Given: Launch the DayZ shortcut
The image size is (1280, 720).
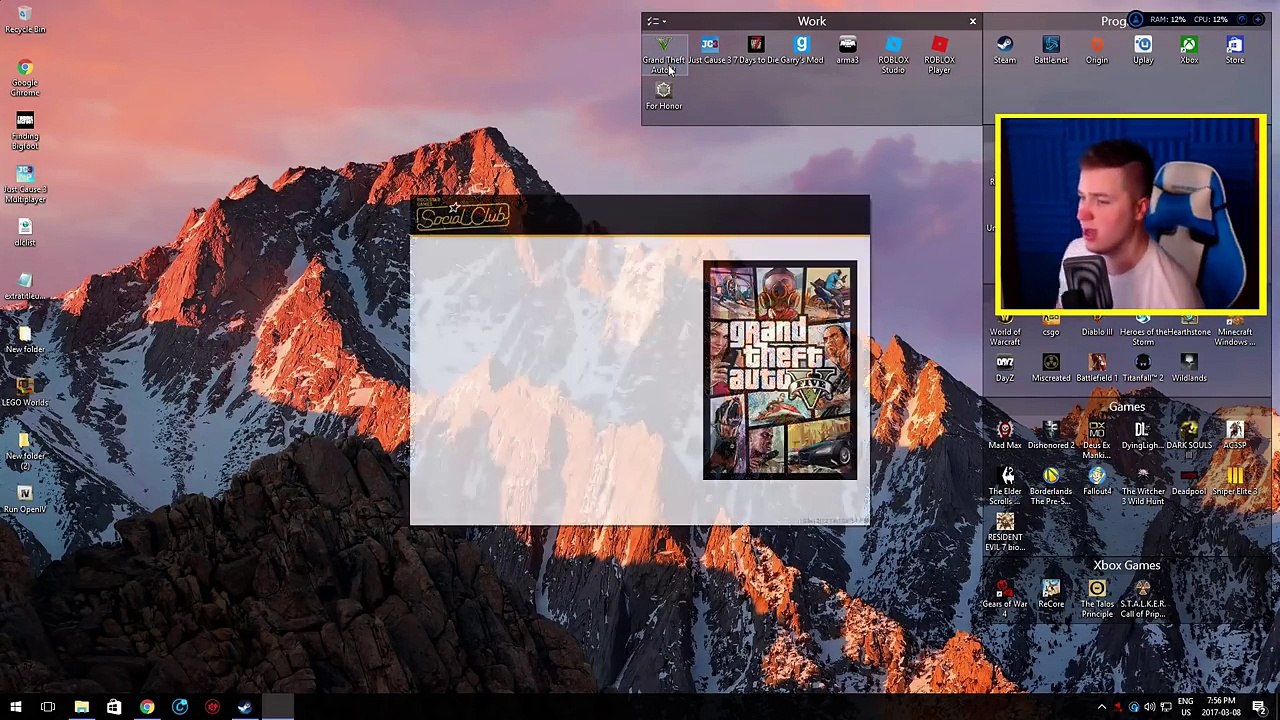Looking at the screenshot, I should point(1005,368).
